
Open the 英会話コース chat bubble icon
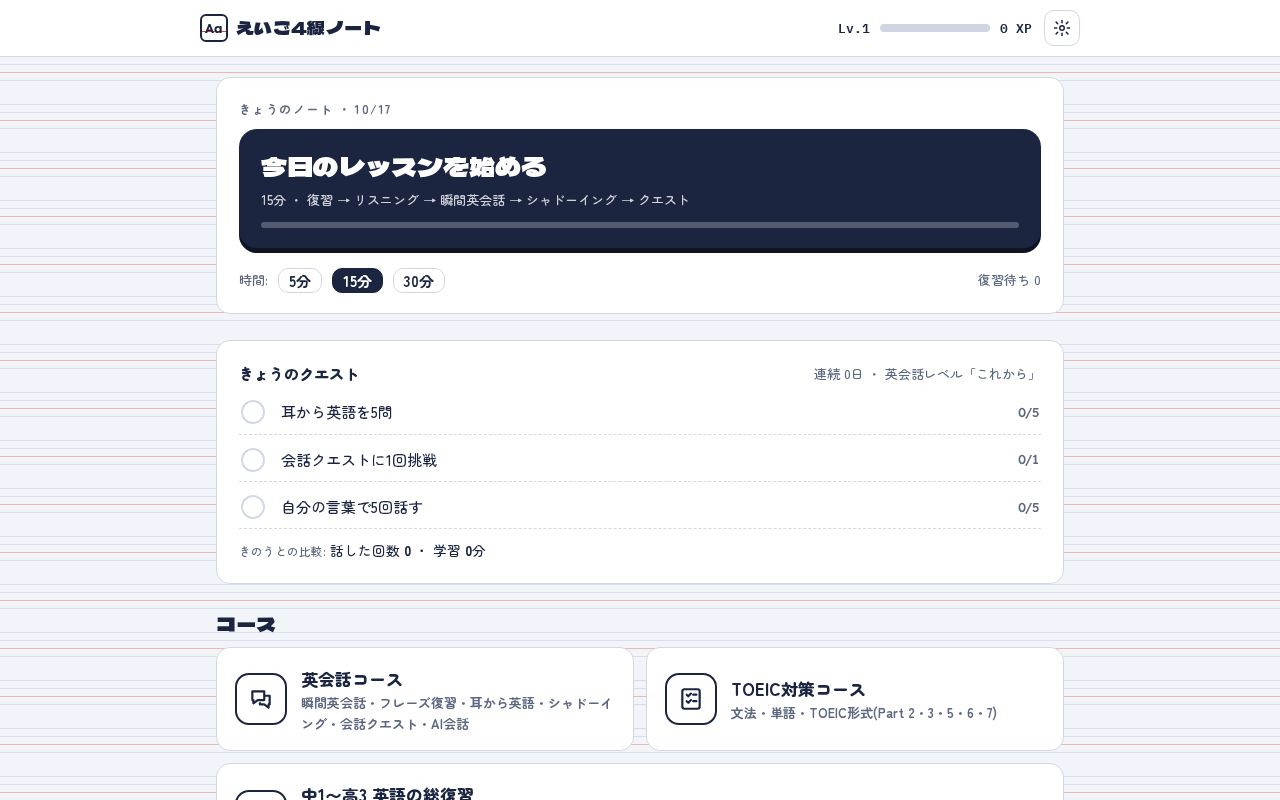click(261, 699)
